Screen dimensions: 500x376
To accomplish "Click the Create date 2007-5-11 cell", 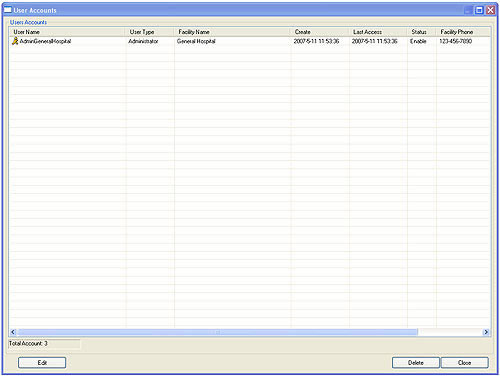I will click(316, 41).
